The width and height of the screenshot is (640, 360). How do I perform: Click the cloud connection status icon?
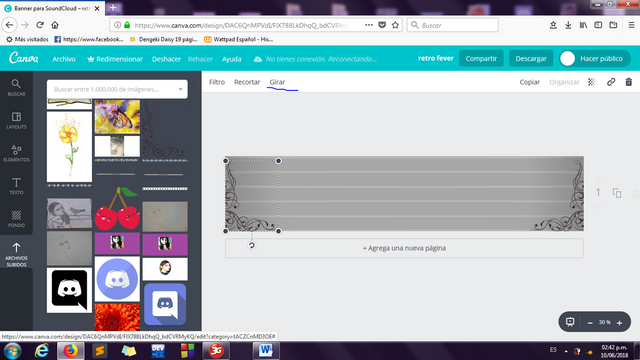(258, 59)
